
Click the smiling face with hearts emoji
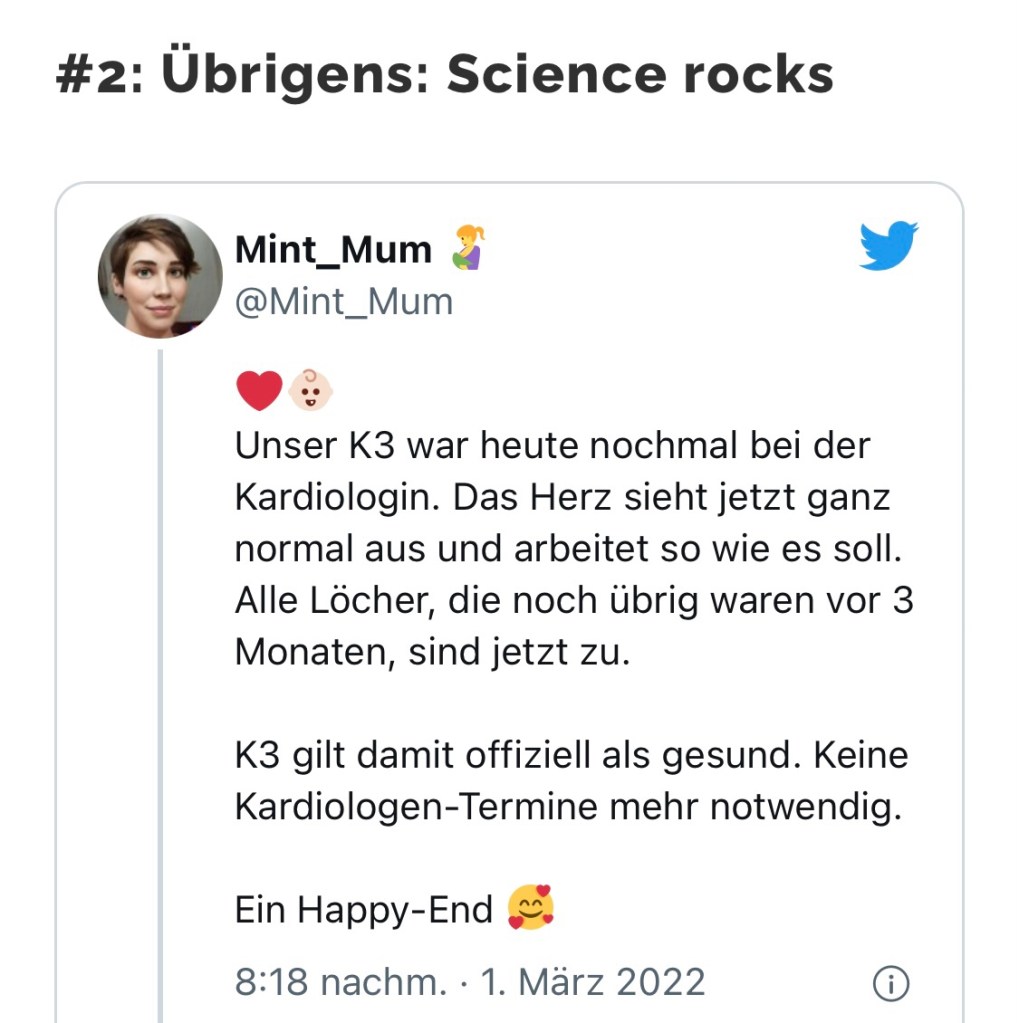click(x=530, y=907)
